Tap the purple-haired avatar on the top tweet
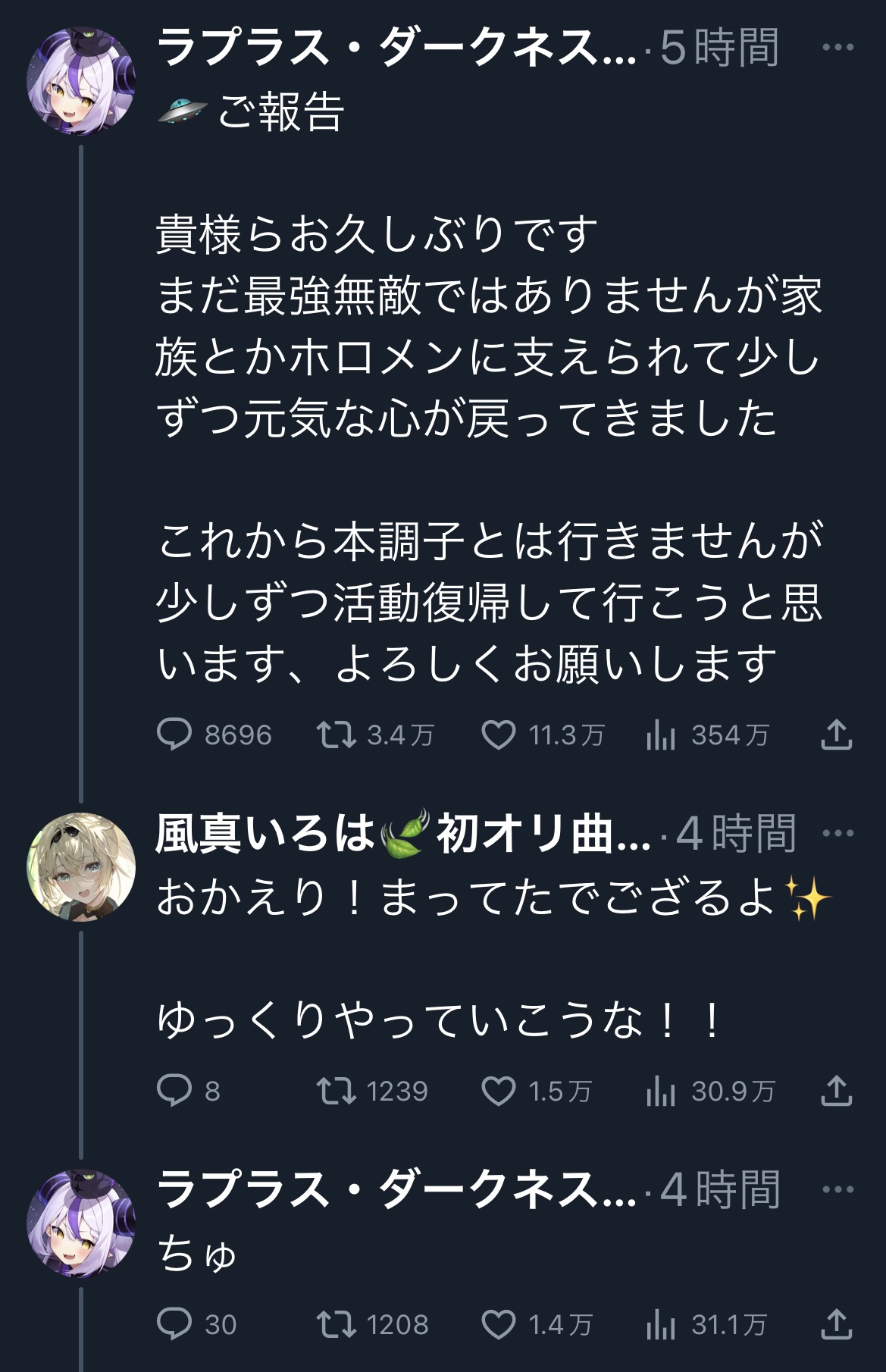This screenshot has height=1372, width=886. (x=81, y=81)
